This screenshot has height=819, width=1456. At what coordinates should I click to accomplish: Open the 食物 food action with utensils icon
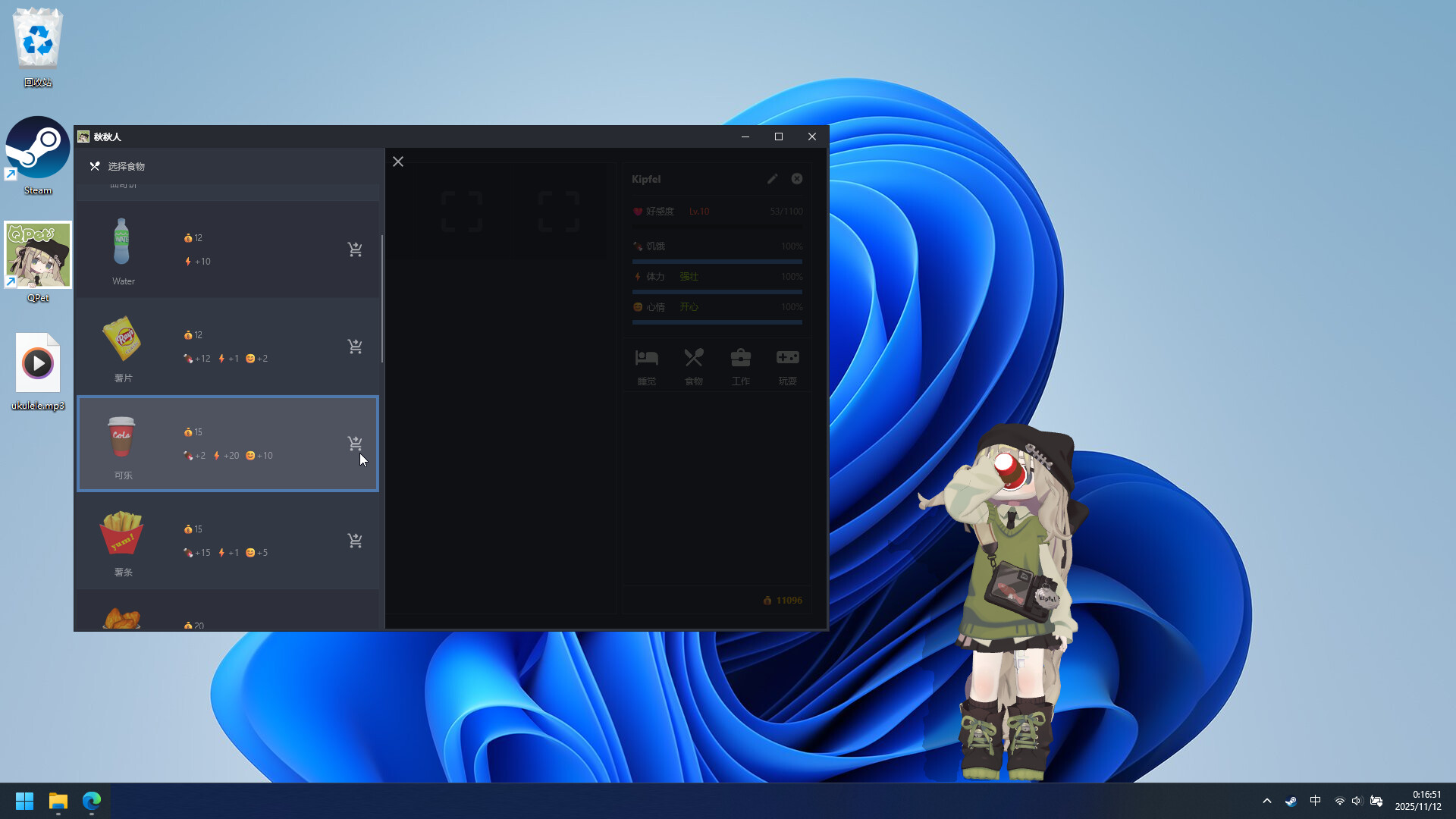pos(693,365)
